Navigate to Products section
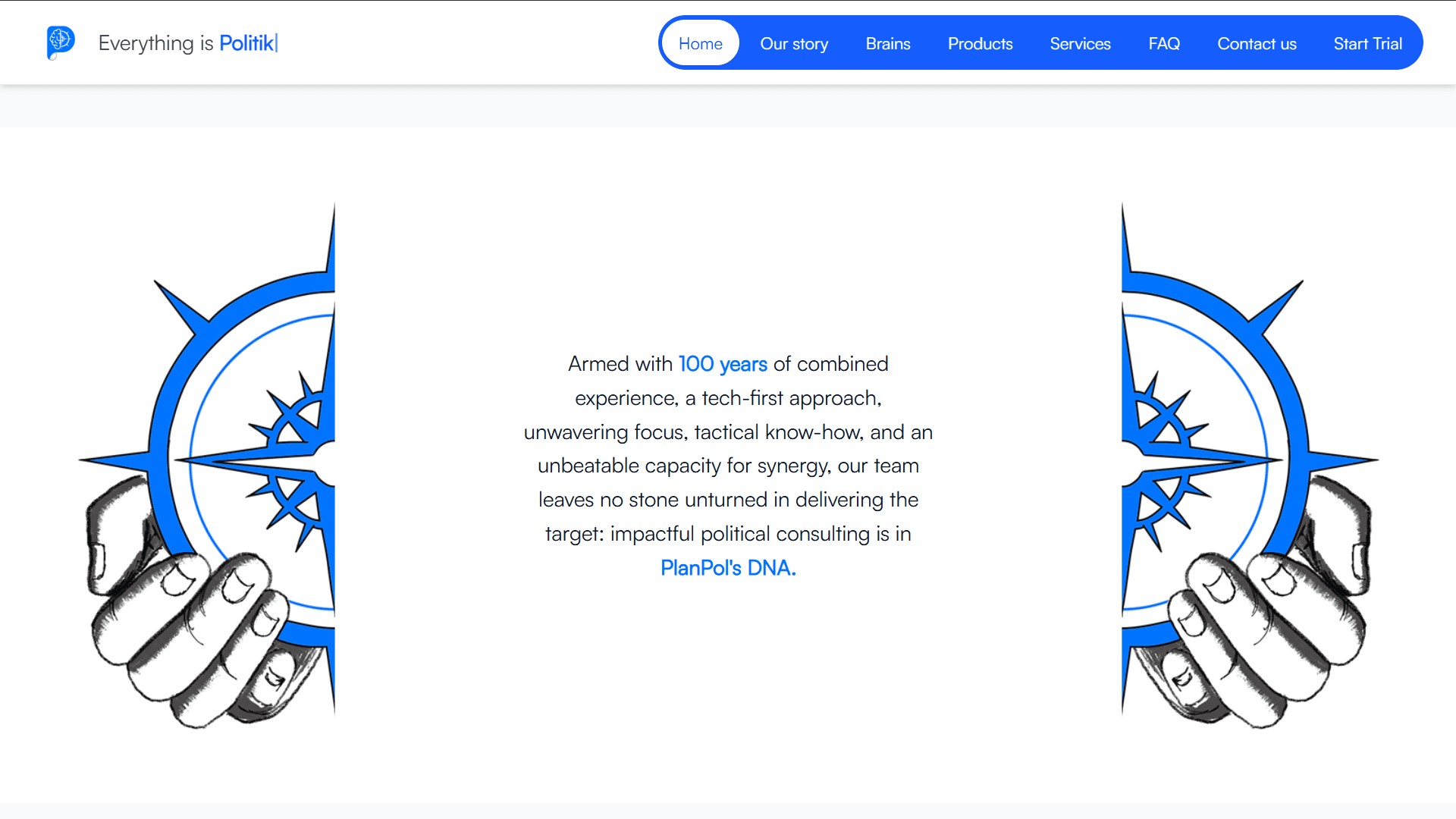 coord(980,44)
